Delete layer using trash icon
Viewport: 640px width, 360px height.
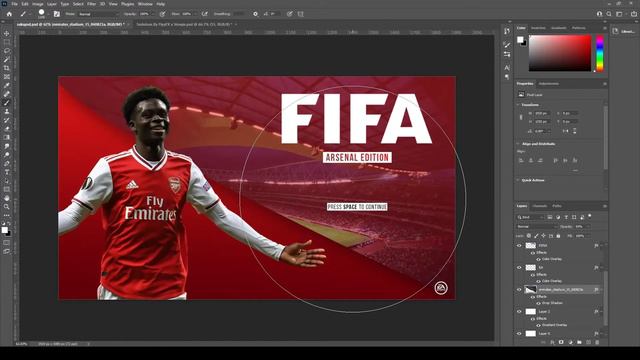pyautogui.click(x=597, y=342)
